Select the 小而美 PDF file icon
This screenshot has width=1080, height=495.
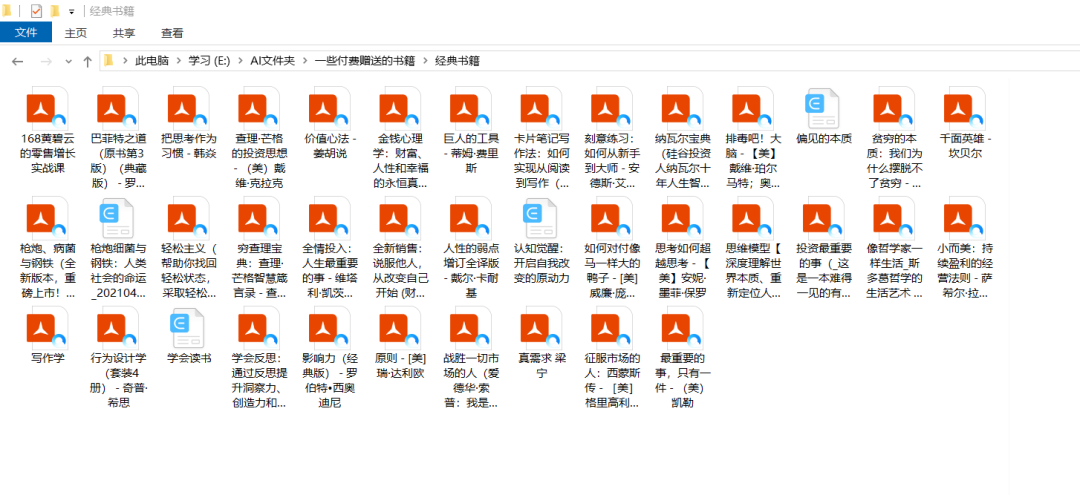(x=964, y=218)
